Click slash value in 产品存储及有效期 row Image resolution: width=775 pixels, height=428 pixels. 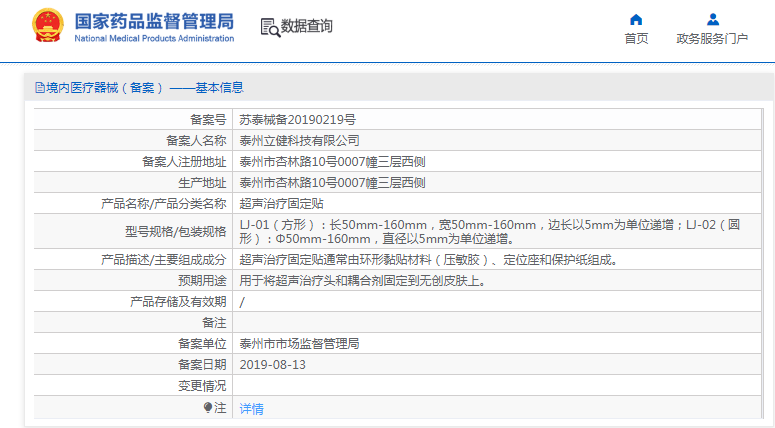click(x=242, y=302)
